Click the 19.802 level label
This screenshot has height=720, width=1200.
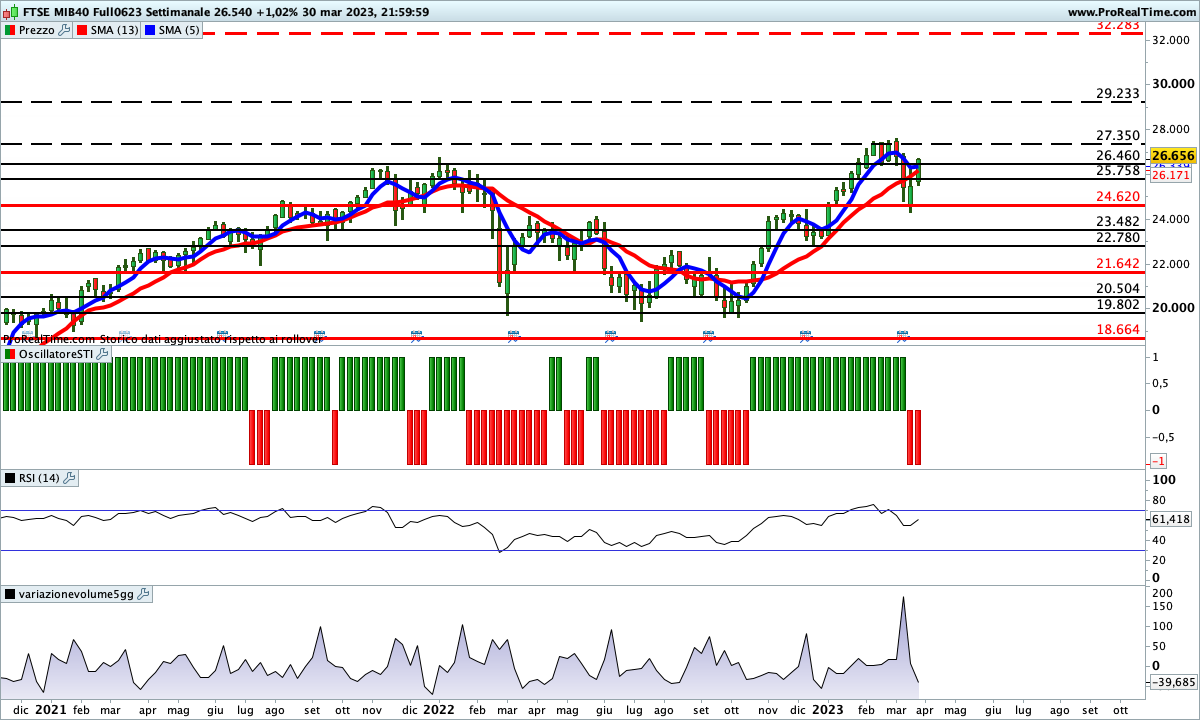tap(1118, 305)
